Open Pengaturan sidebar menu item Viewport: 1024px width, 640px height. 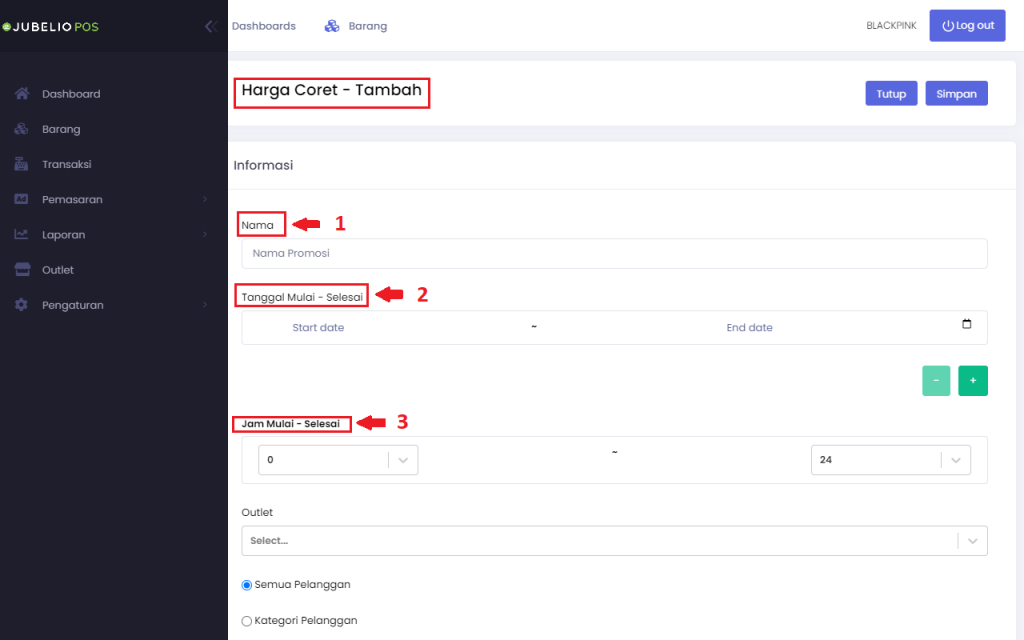tap(72, 306)
